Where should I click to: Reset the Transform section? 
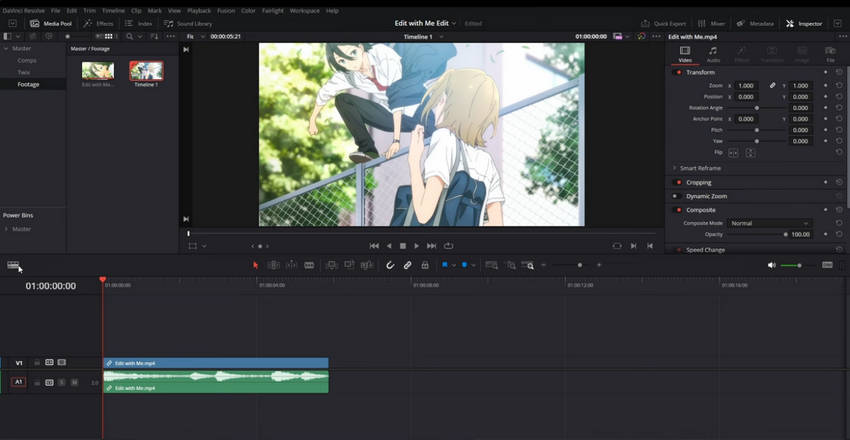(839, 73)
